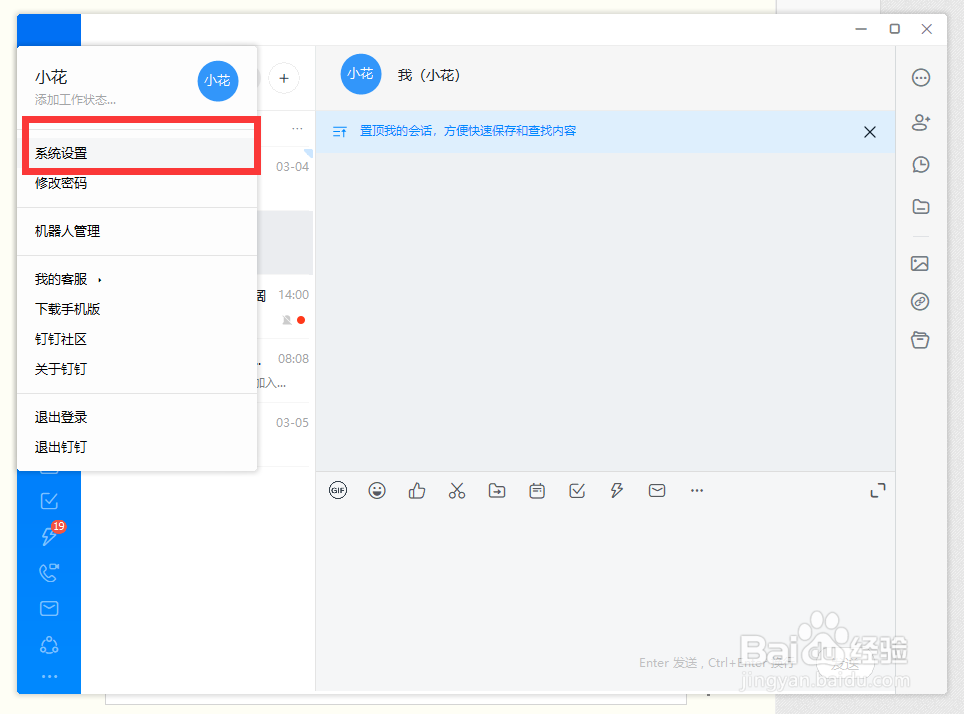This screenshot has width=964, height=714.
Task: Open the conversation list more options dots
Action: [298, 129]
